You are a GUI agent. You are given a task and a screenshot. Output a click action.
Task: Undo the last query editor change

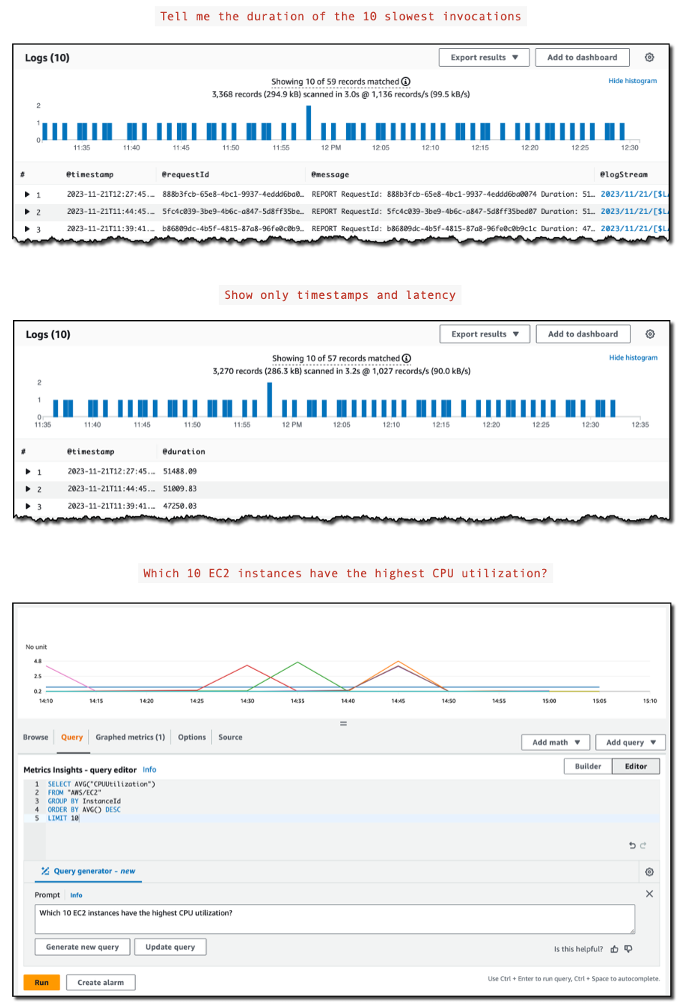click(632, 845)
